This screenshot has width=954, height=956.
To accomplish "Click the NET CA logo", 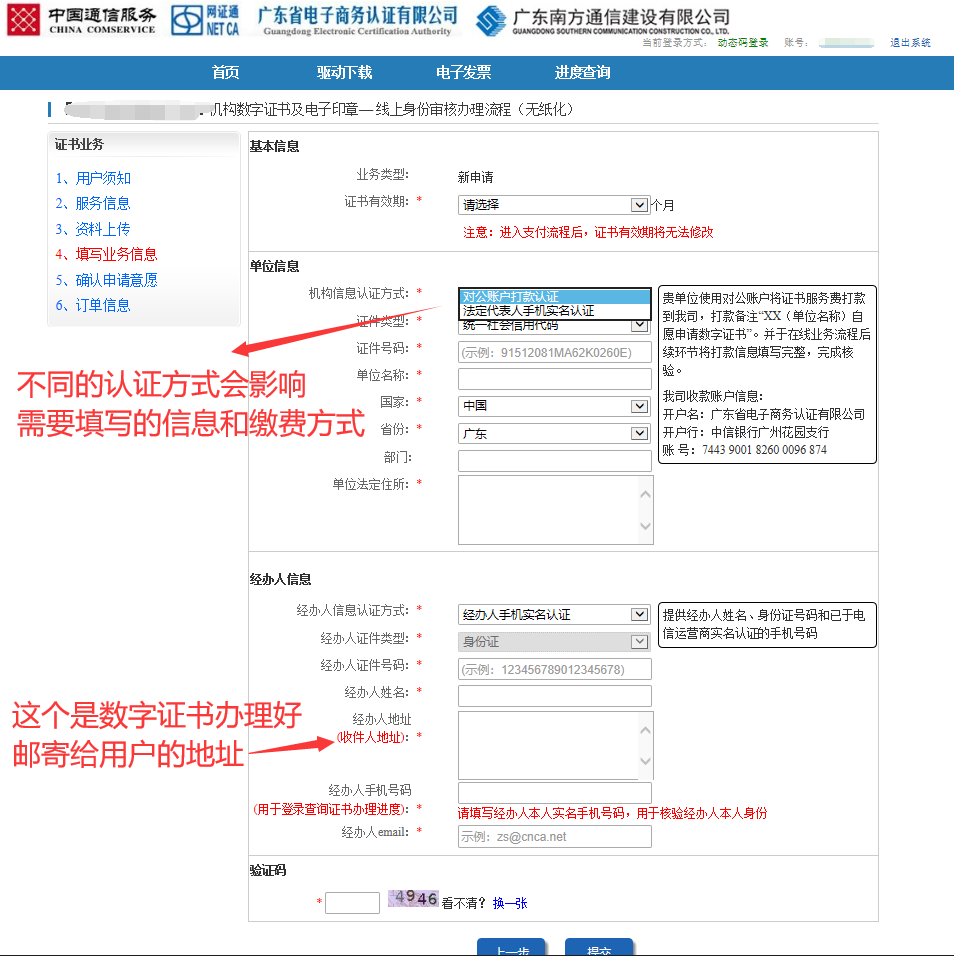I will click(x=206, y=19).
